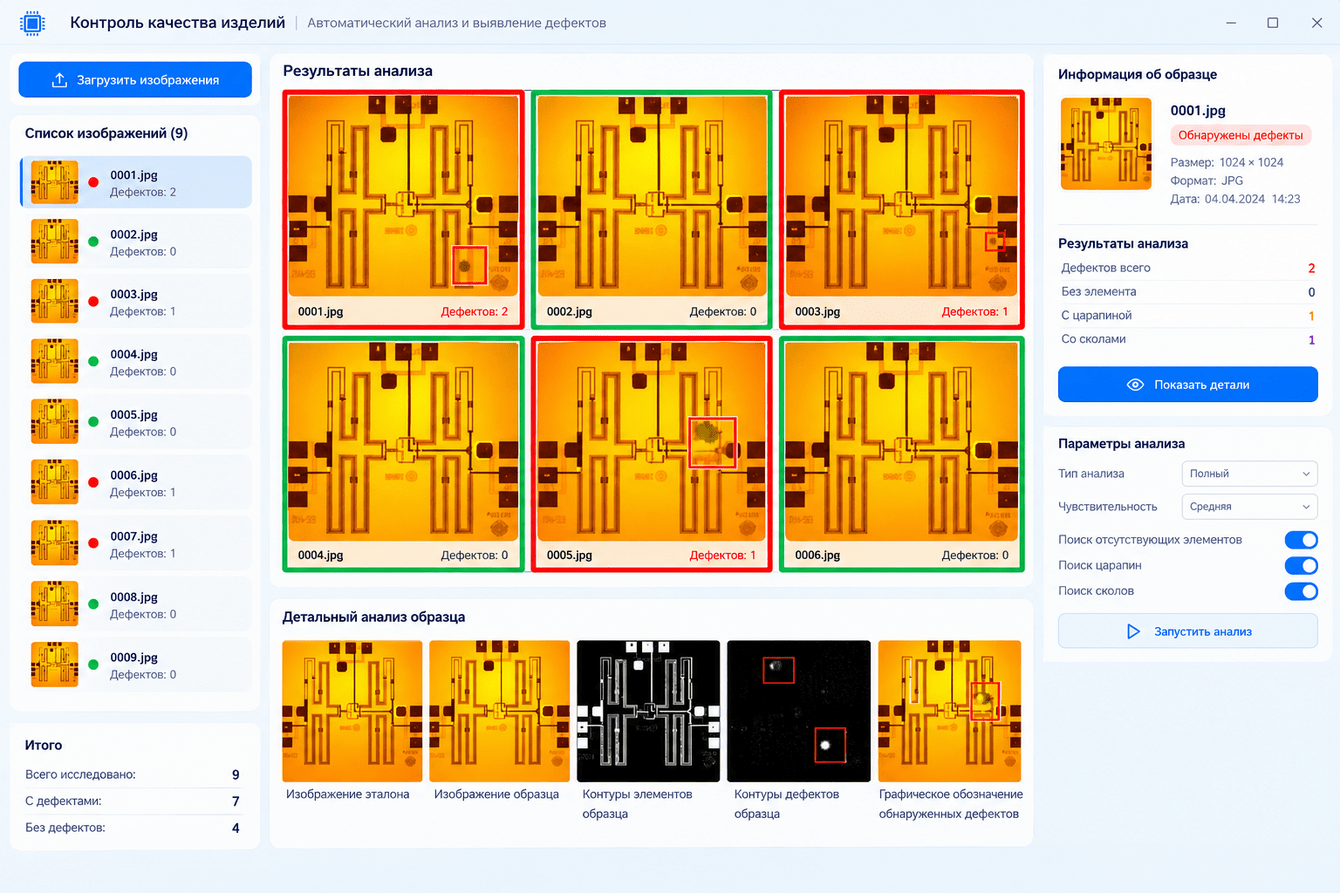Open the 0002.jpg result card
Viewport: 1340px width, 893px height.
pos(652,209)
